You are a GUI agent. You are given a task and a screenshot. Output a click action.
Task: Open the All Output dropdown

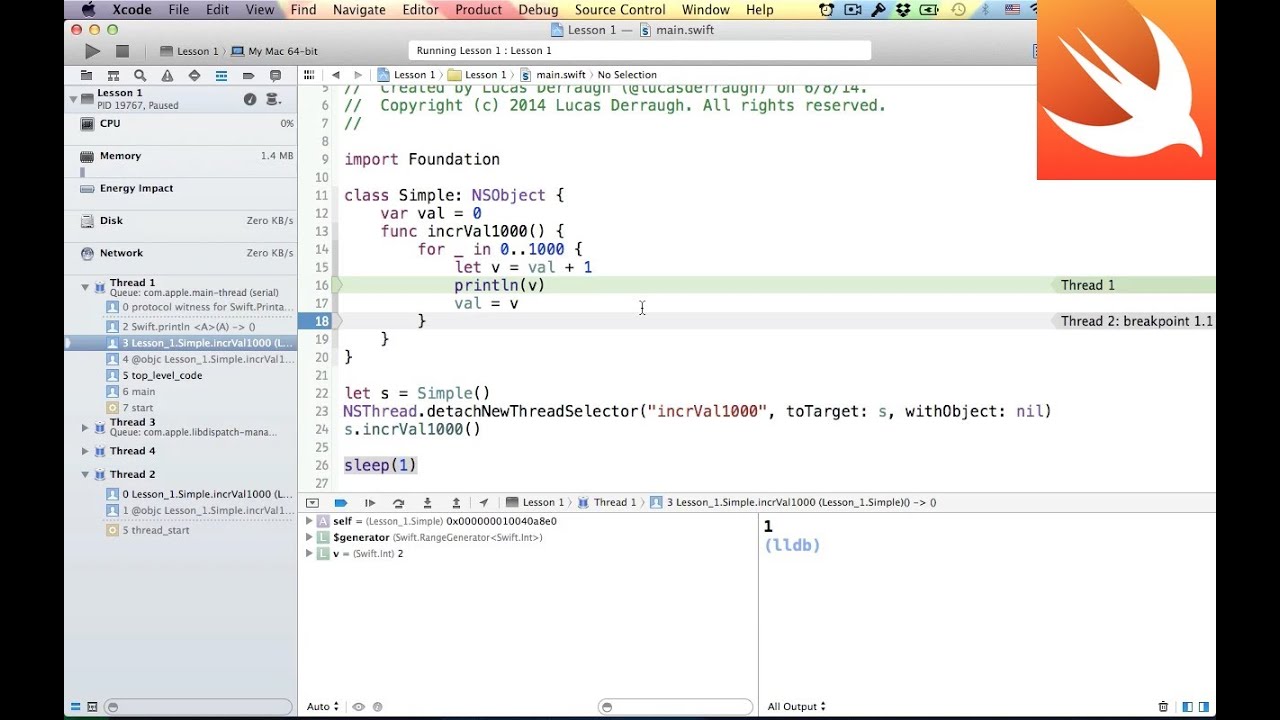(796, 707)
